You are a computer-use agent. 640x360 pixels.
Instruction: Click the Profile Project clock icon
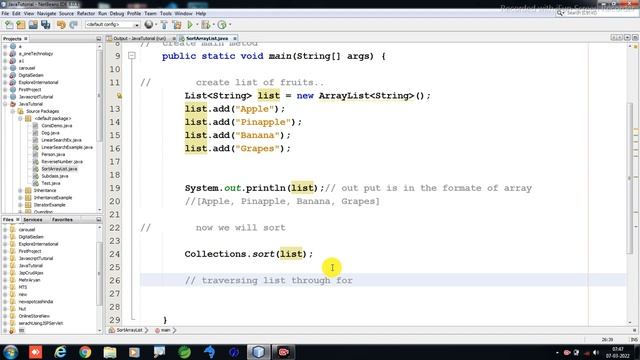[222, 25]
